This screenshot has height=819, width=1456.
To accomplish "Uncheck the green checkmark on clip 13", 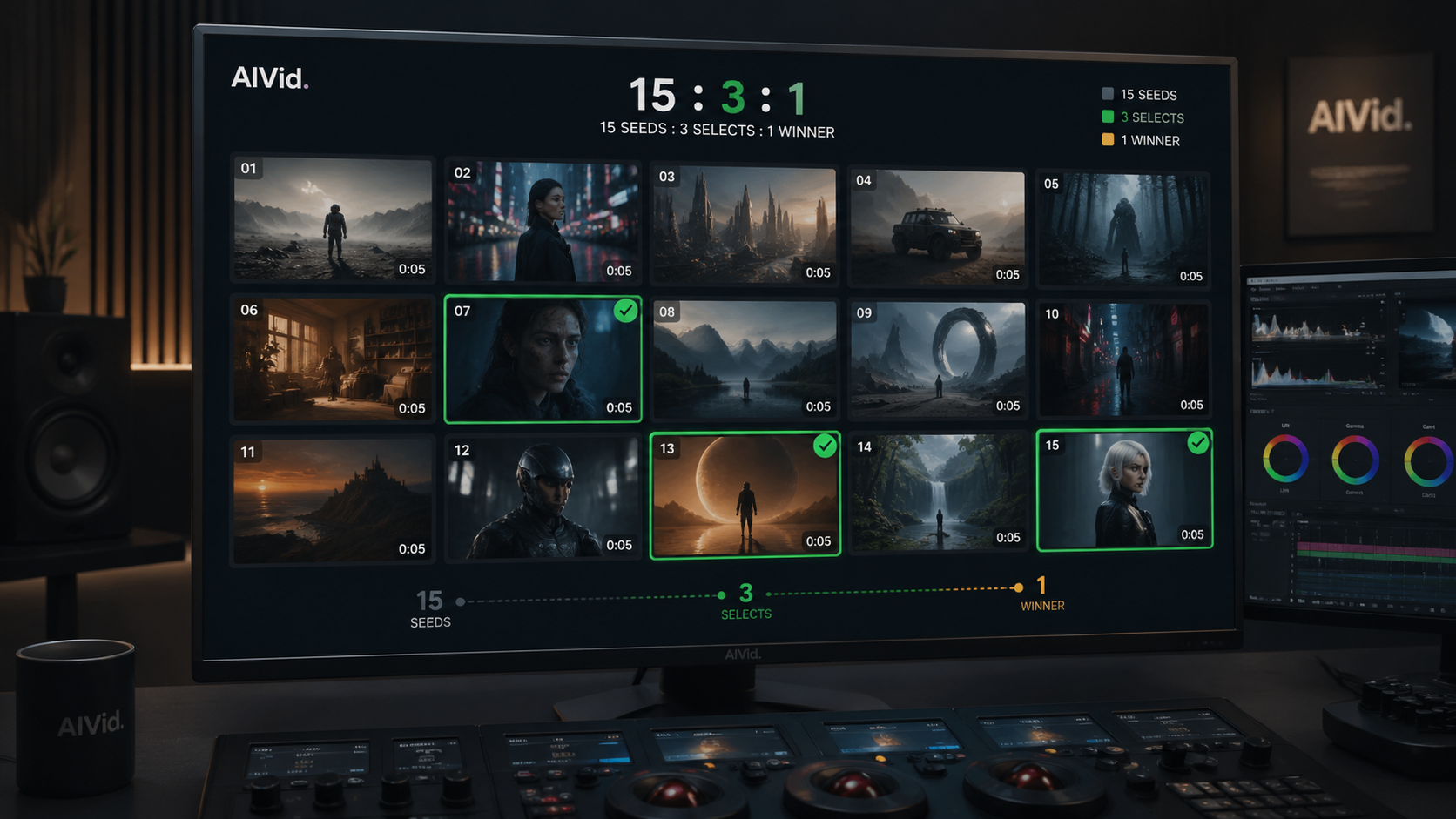I will click(x=825, y=446).
